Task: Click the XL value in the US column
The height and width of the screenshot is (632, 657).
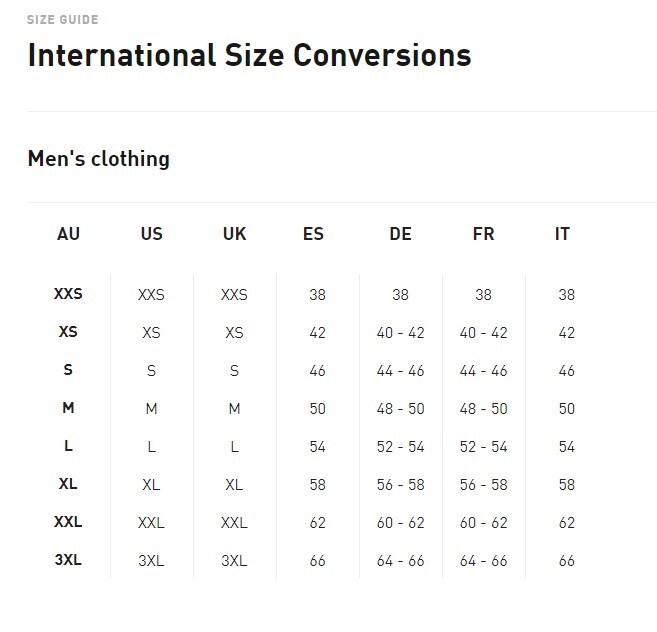Action: pos(151,485)
